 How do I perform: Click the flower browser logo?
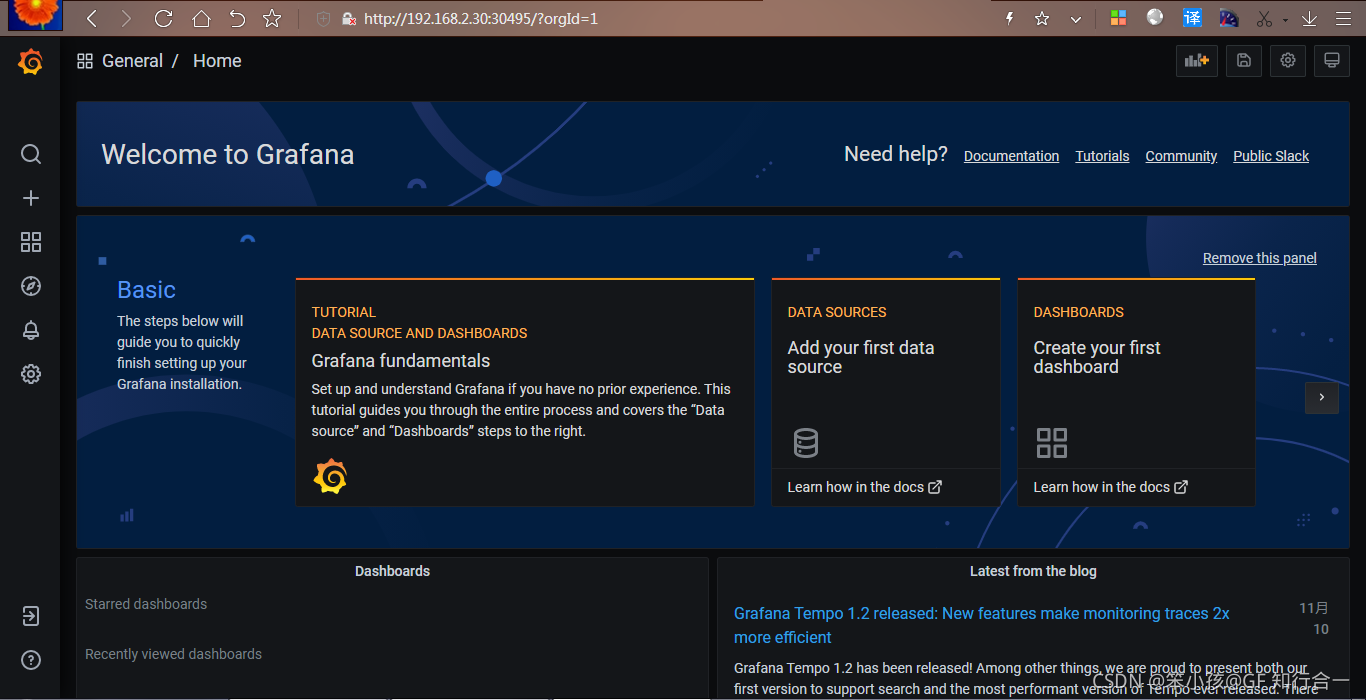click(x=35, y=14)
